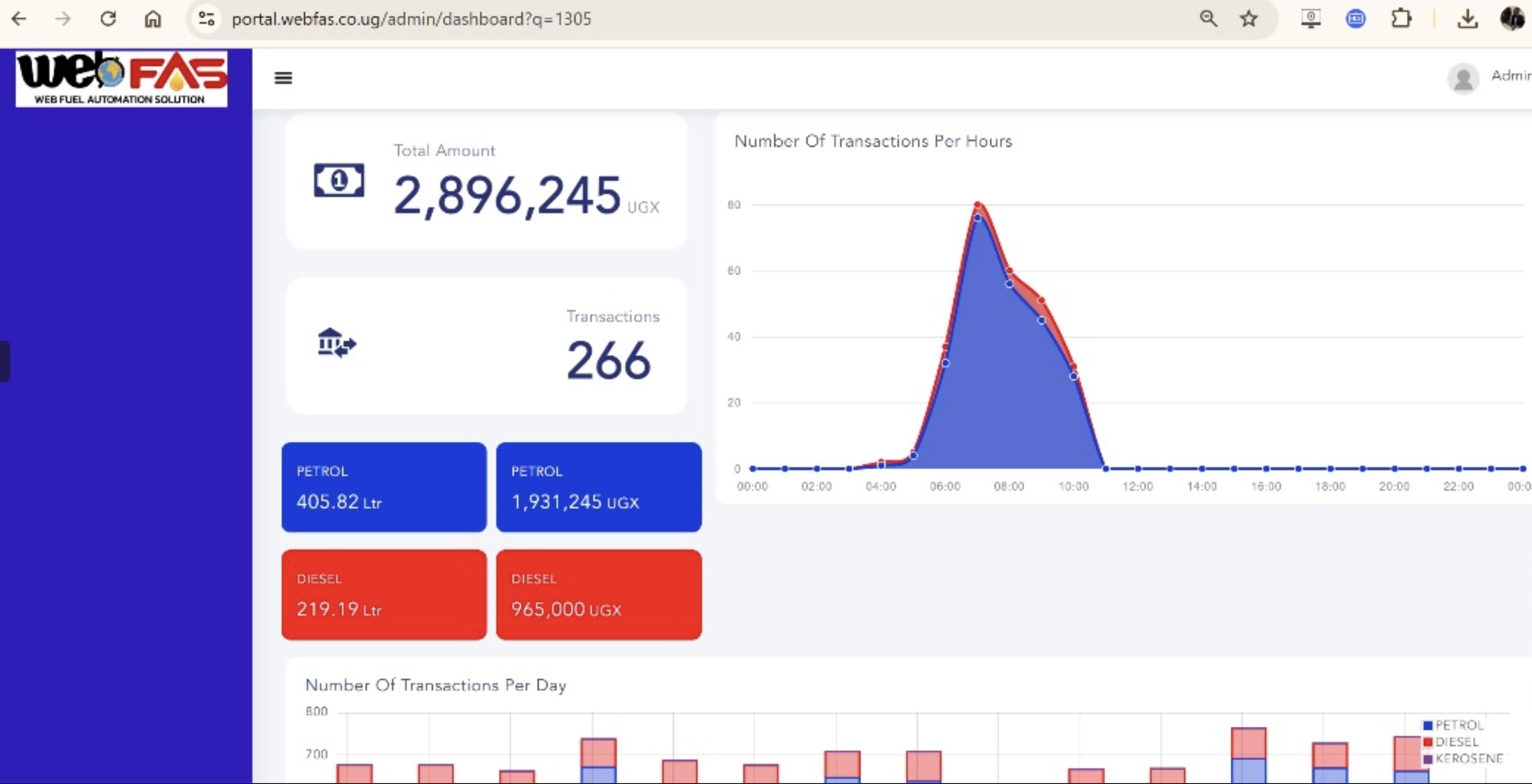Bookmark page with star icon
The height and width of the screenshot is (784, 1532).
coord(1248,19)
